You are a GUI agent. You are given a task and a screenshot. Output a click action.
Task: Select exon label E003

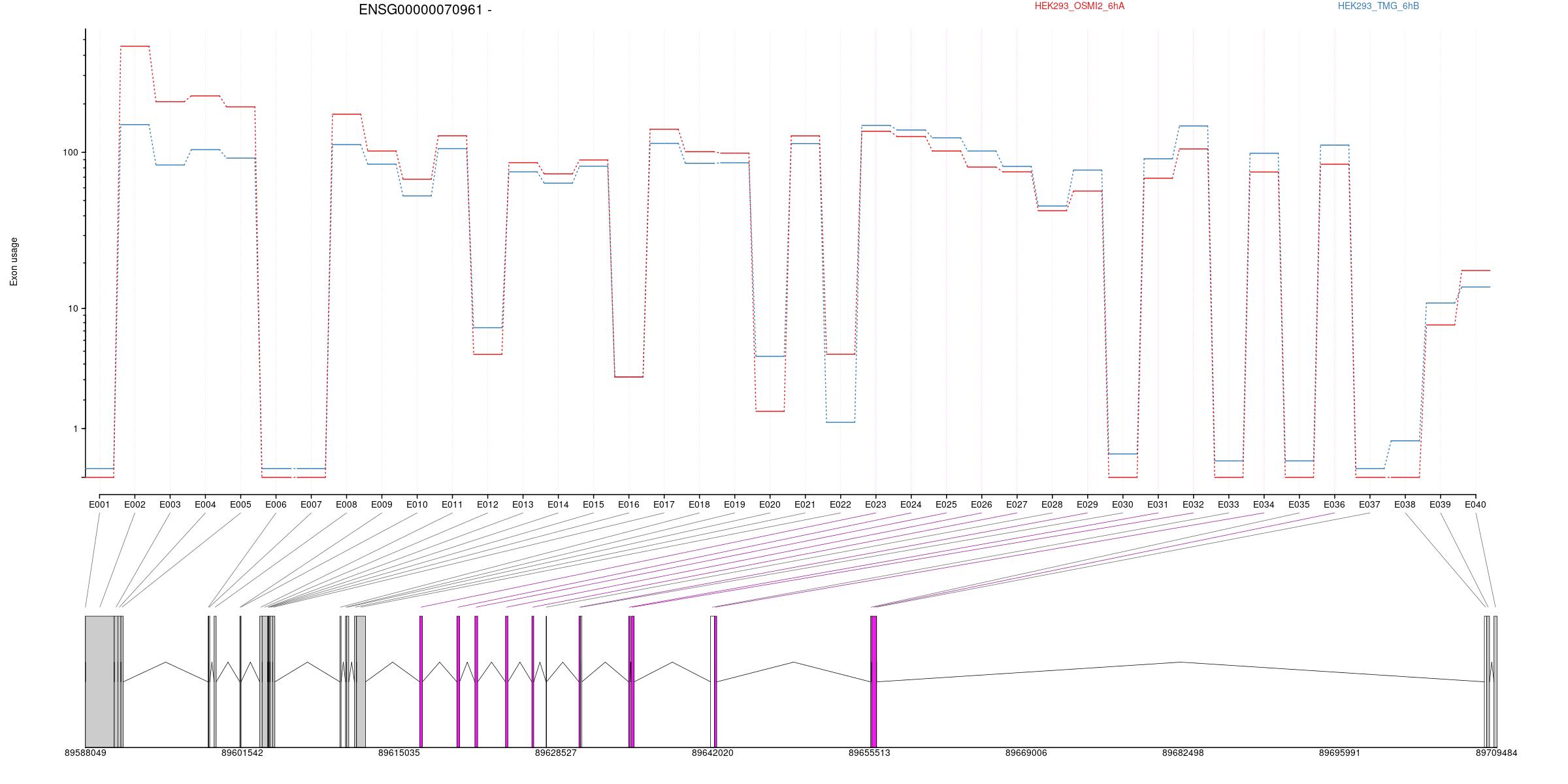[x=170, y=504]
